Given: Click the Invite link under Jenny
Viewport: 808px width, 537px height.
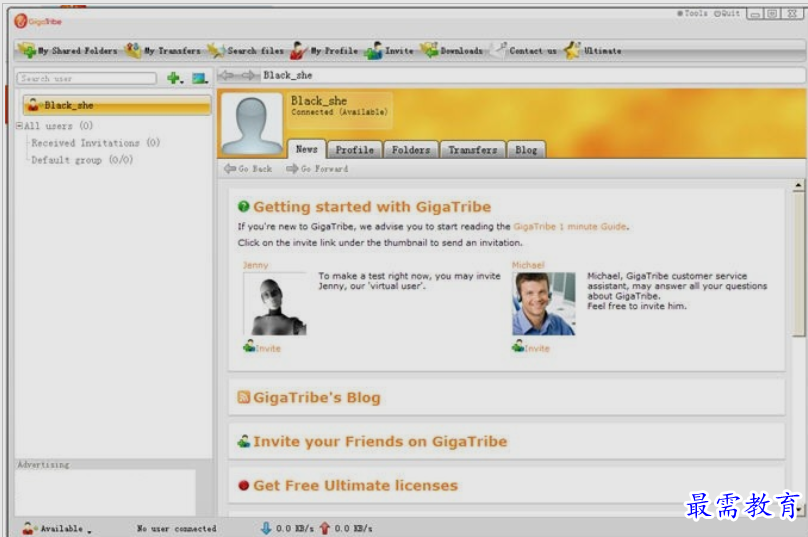Looking at the screenshot, I should pyautogui.click(x=267, y=348).
